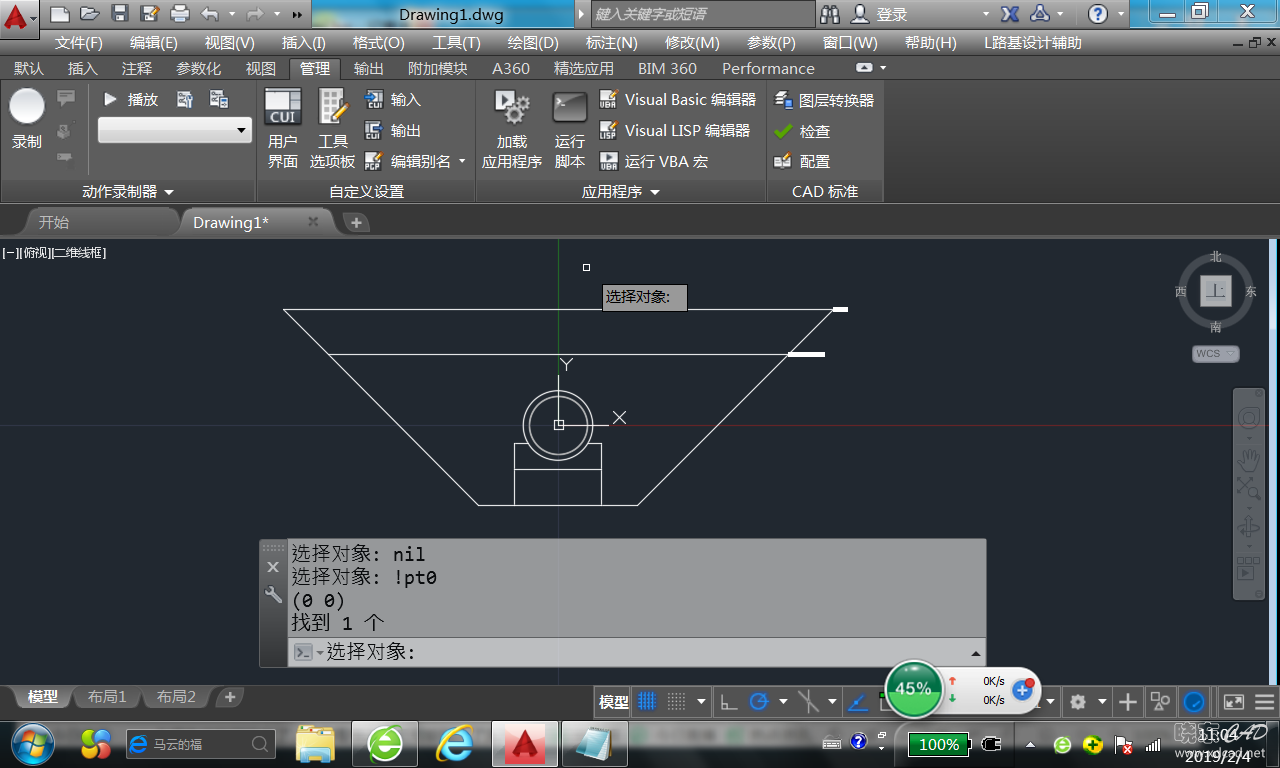
Task: Open polar tracking angle dropdown arrow
Action: (x=783, y=701)
